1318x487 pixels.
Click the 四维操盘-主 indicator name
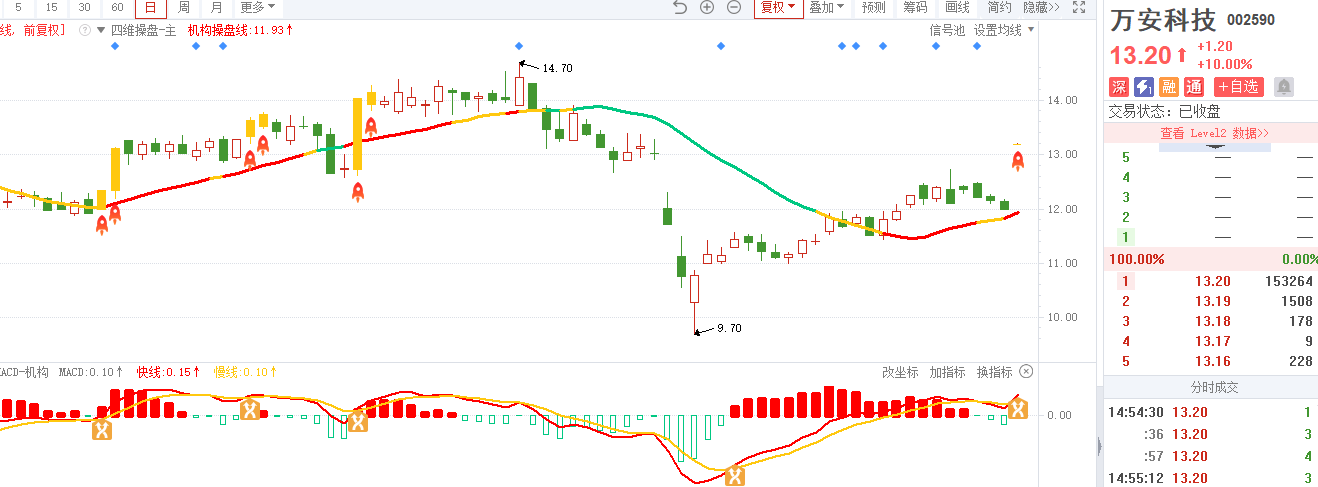[143, 30]
